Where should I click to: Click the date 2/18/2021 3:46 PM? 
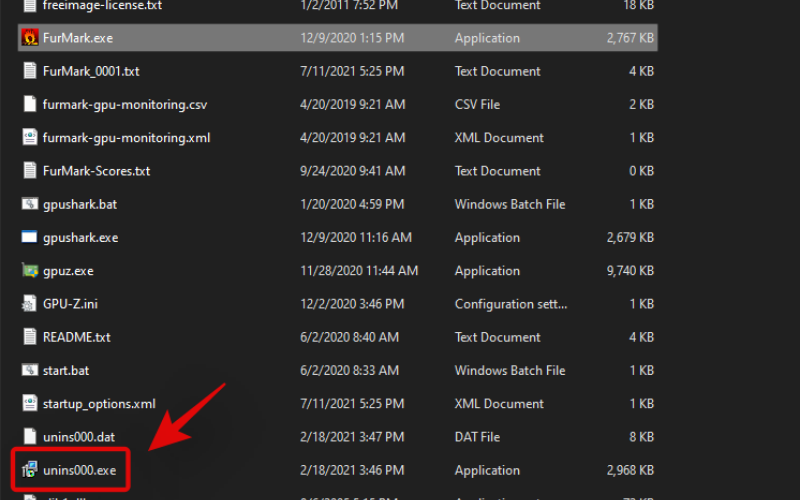click(x=352, y=470)
